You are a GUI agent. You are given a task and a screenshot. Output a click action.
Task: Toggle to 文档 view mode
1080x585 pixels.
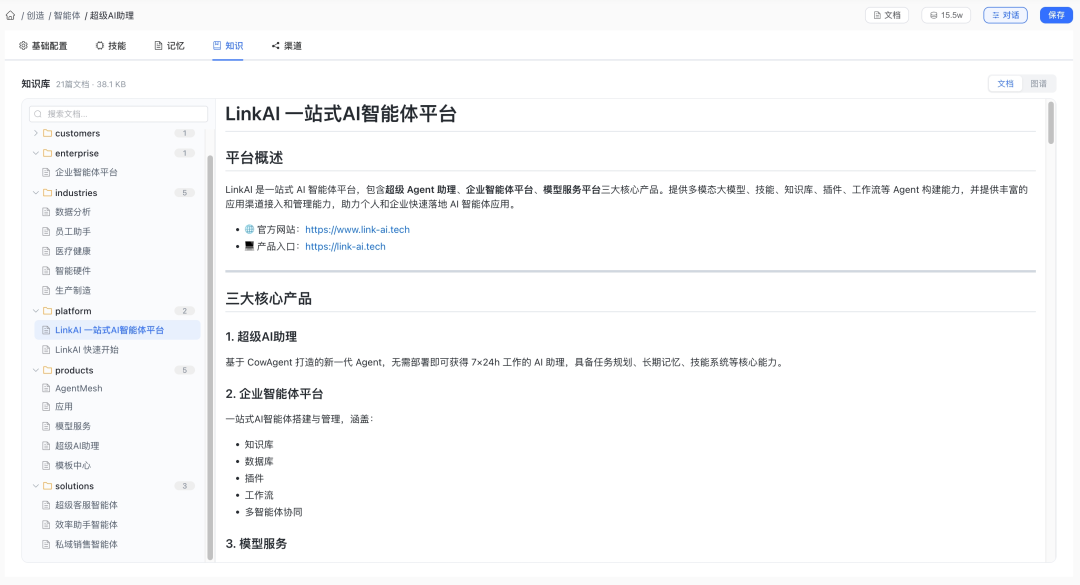point(1006,83)
